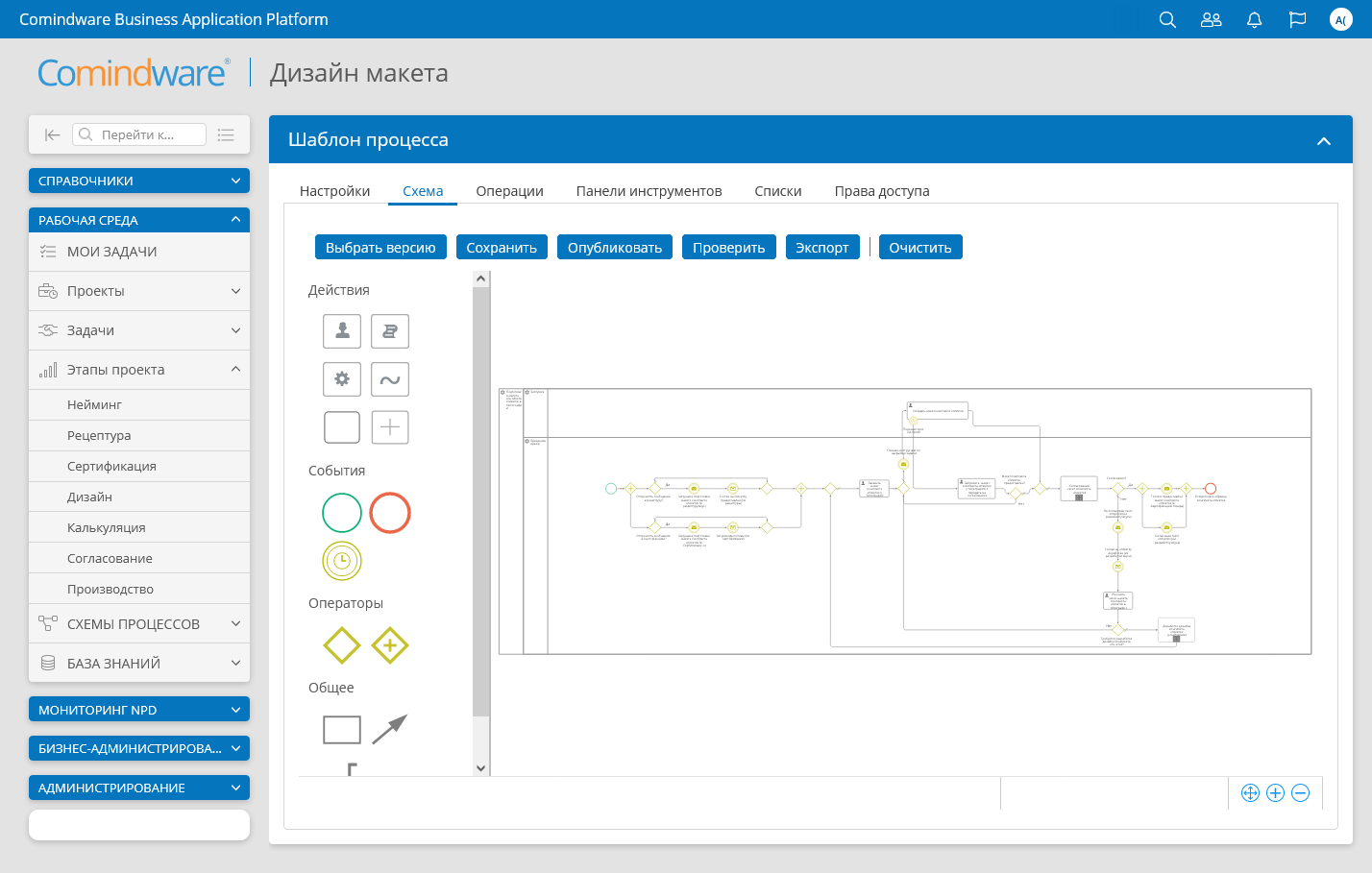
Task: Open the Дизайн stage
Action: [x=139, y=497]
